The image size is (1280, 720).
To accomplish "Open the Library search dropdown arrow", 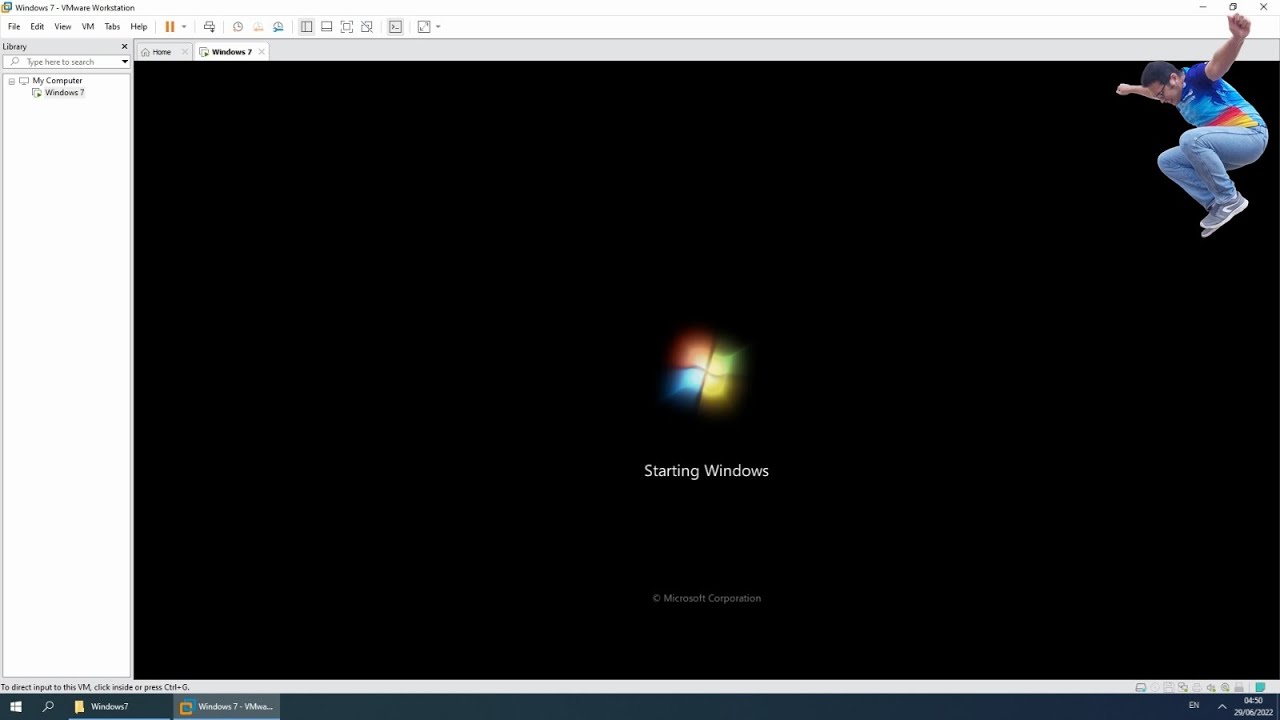I will (x=125, y=62).
